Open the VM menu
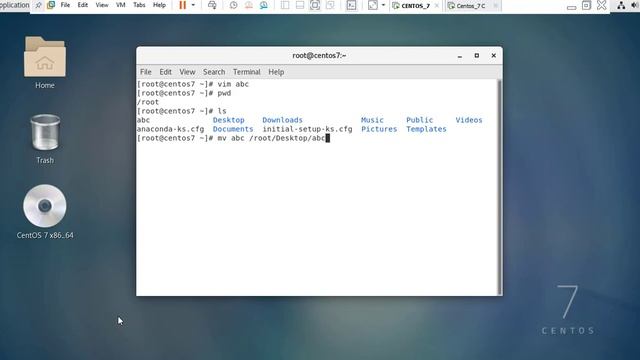The height and width of the screenshot is (360, 640). [121, 5]
